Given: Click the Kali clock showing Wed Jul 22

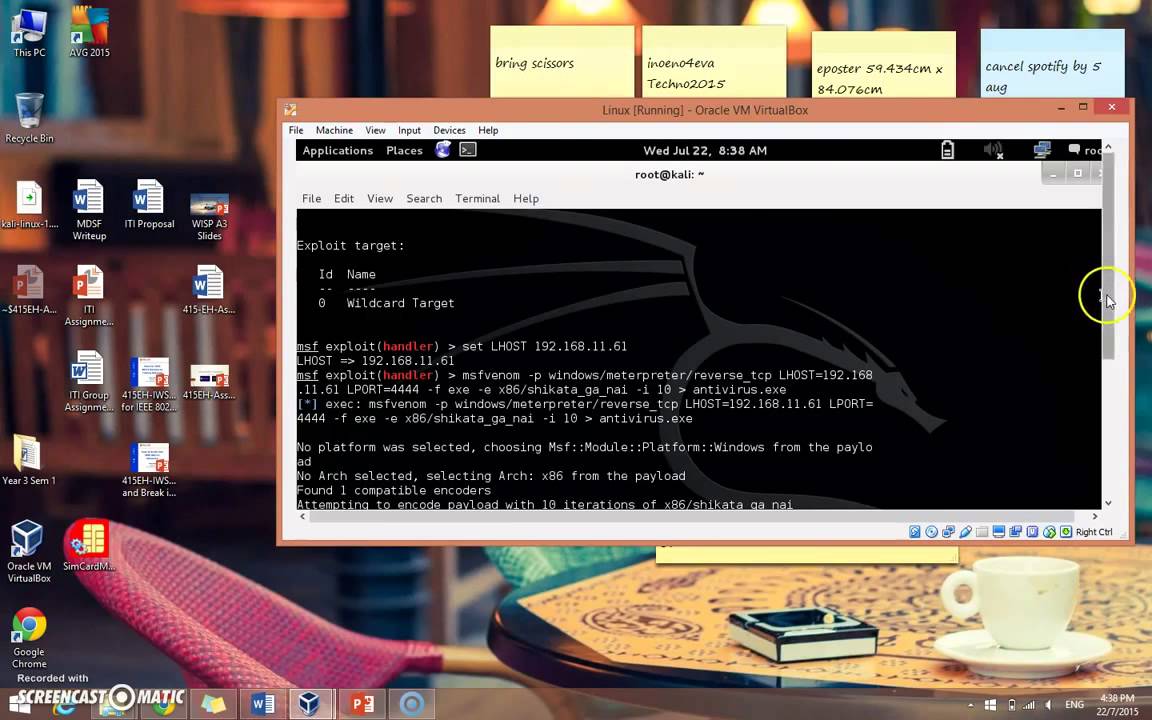Looking at the screenshot, I should tap(705, 150).
